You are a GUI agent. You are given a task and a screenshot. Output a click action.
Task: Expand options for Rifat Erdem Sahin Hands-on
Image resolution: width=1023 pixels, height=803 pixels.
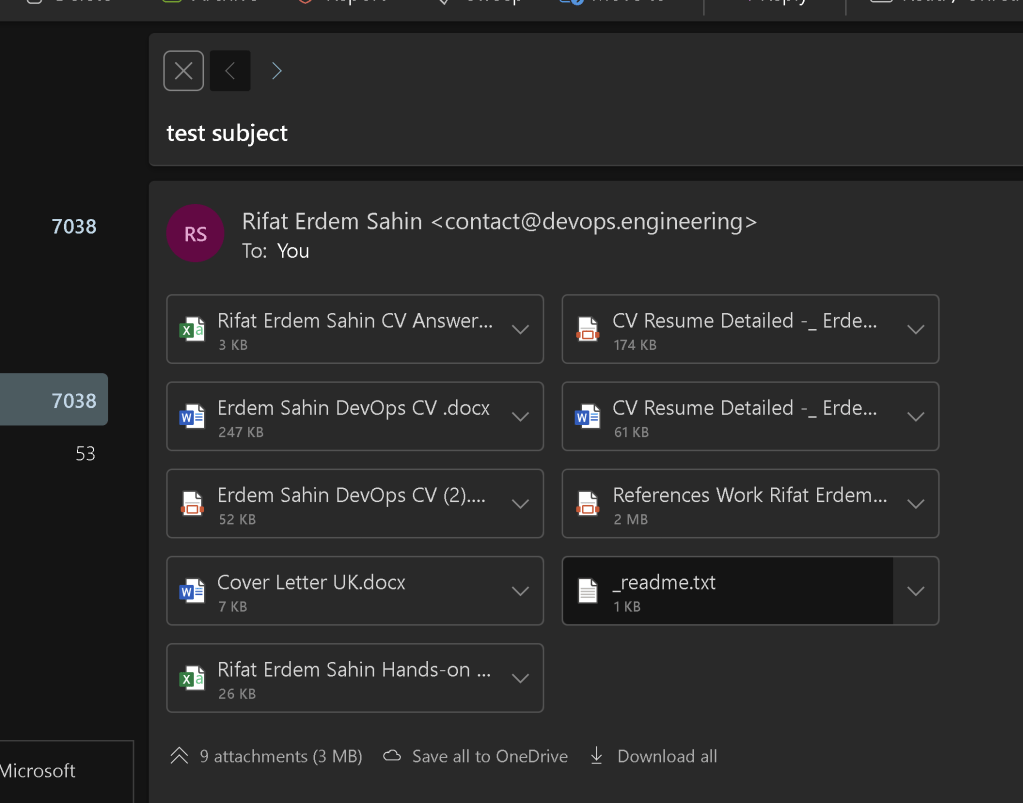coord(521,678)
